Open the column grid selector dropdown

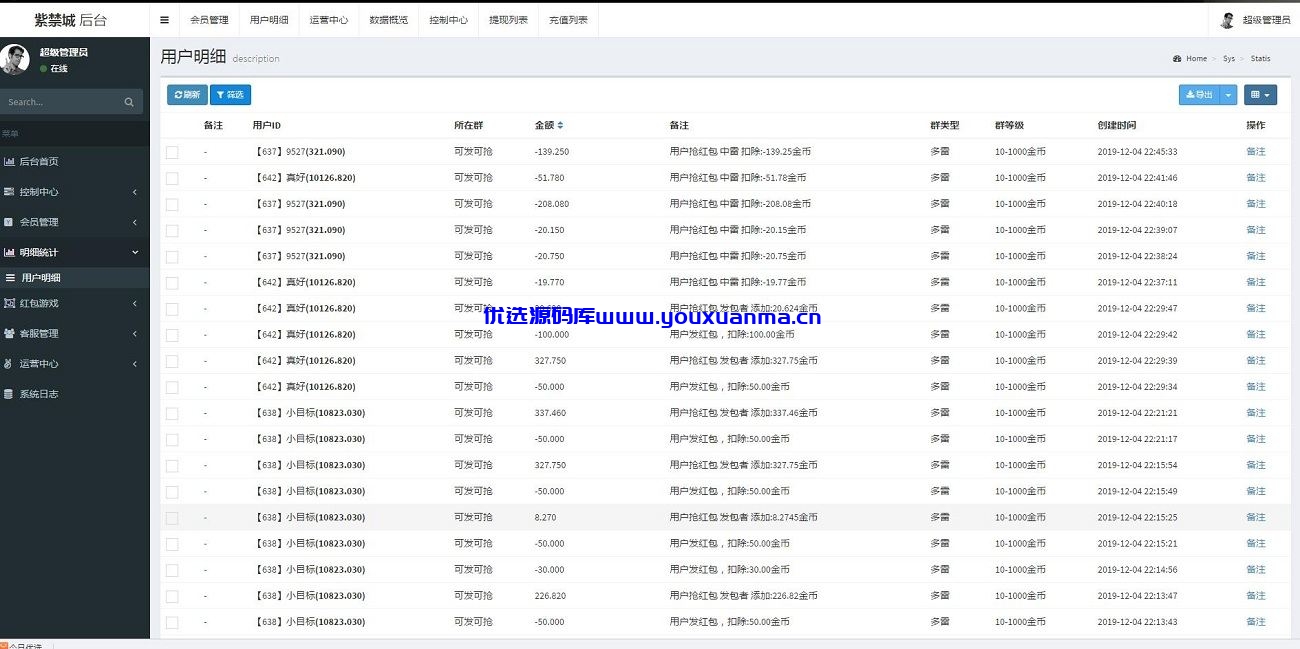[x=1260, y=95]
